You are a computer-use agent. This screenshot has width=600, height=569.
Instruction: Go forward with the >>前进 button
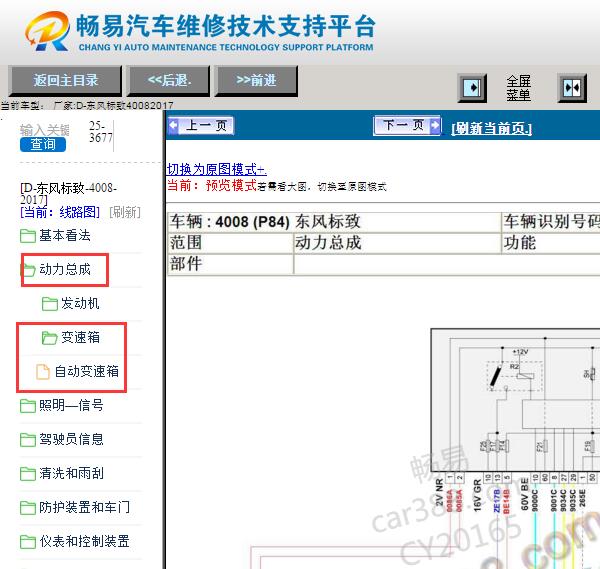click(256, 80)
